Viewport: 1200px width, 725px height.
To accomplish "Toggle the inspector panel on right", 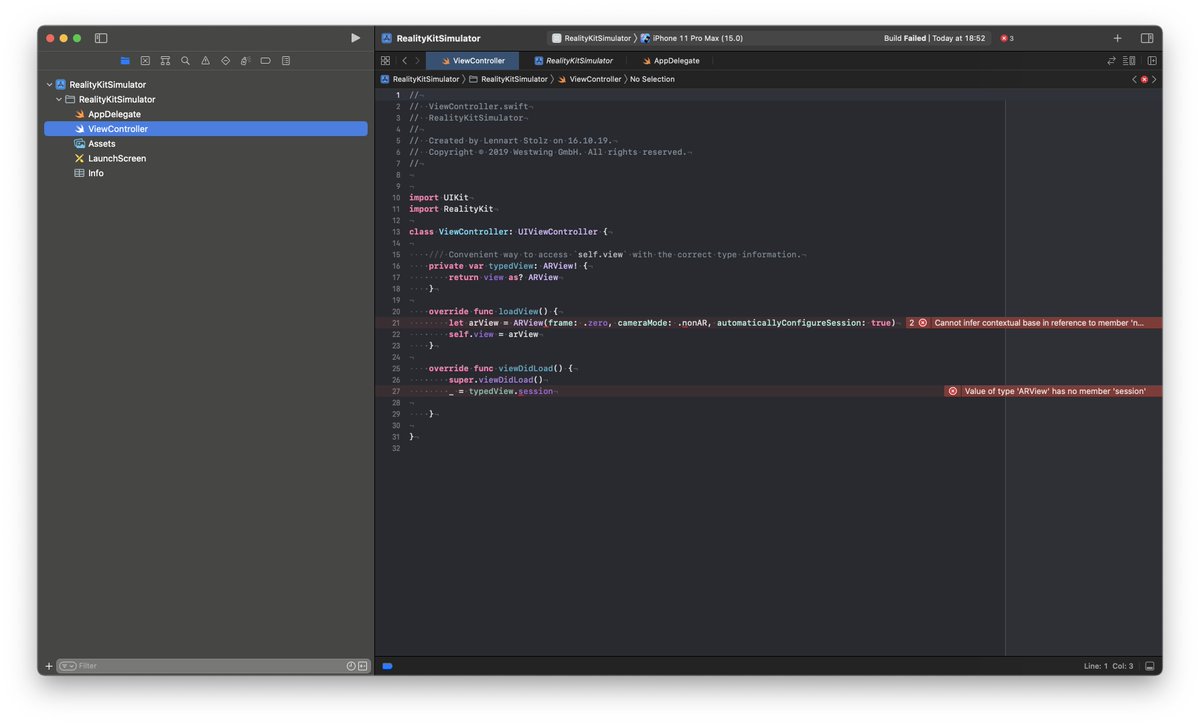I will tap(1147, 38).
